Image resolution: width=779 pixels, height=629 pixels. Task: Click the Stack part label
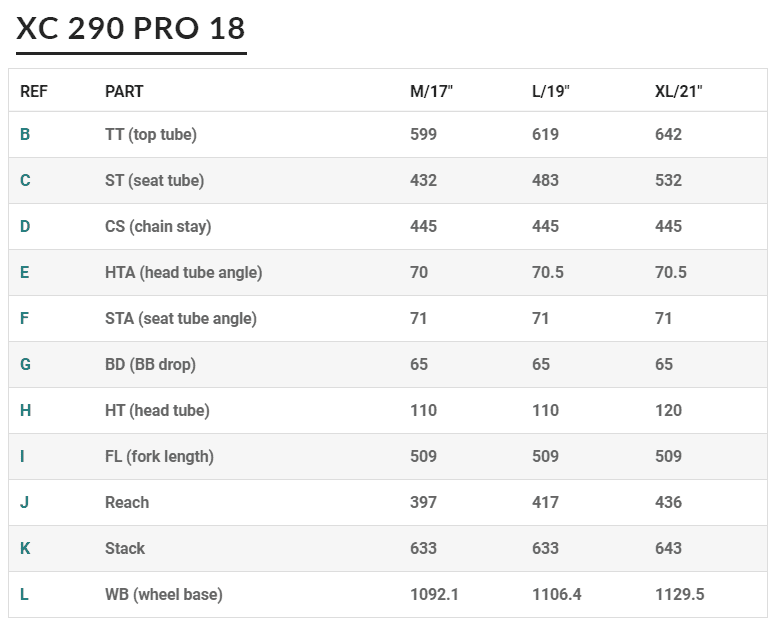(125, 548)
